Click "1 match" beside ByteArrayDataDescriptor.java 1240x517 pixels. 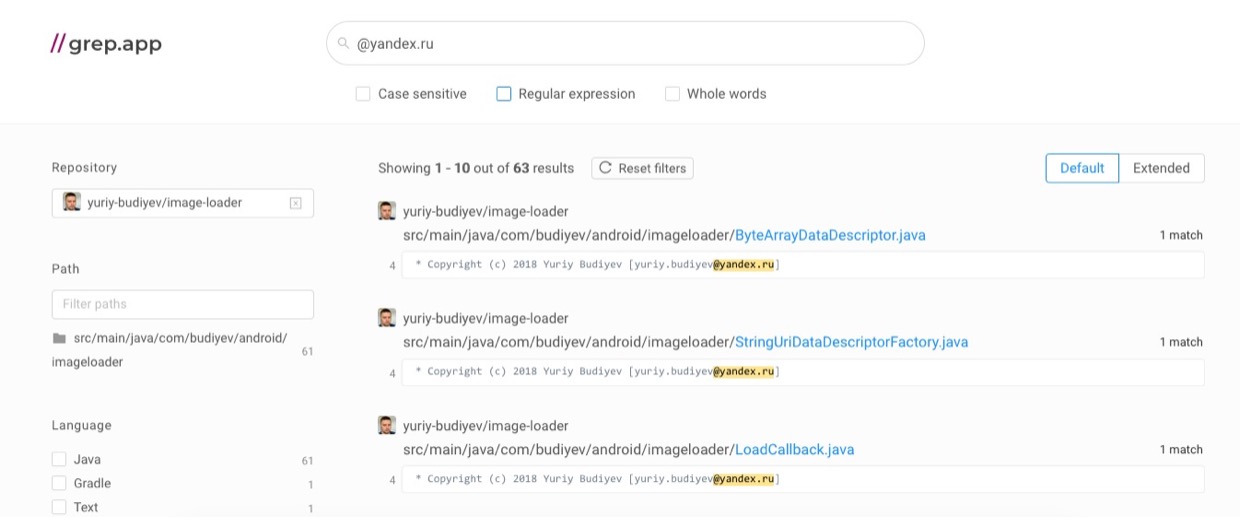1181,235
